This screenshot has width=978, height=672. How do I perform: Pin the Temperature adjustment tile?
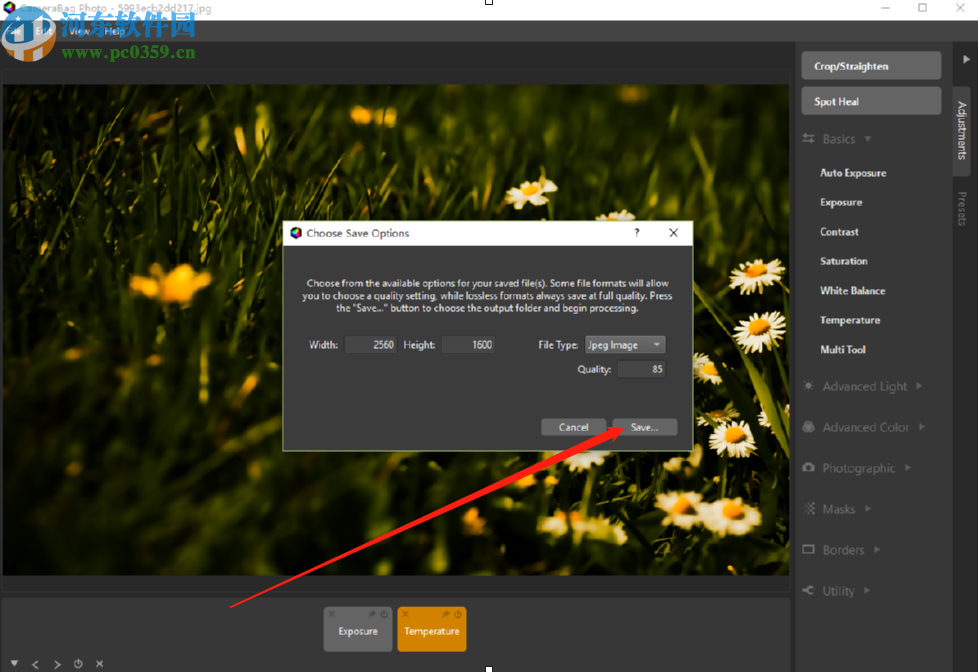(446, 614)
